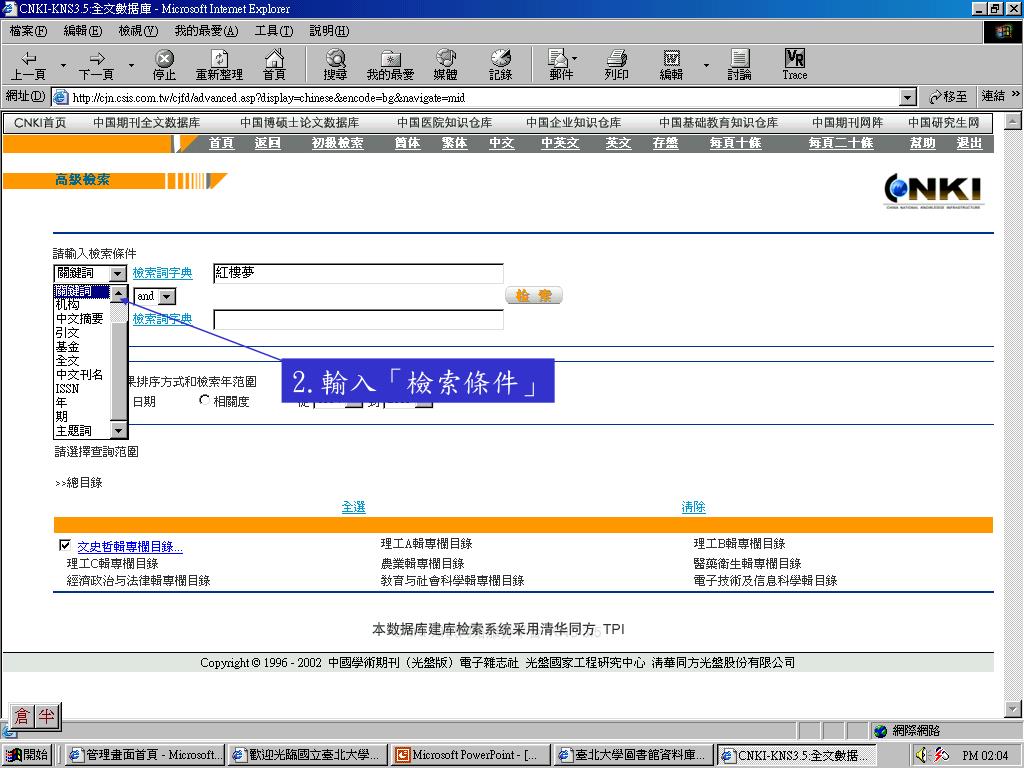Click page scrollbar down arrow
The height and width of the screenshot is (768, 1024).
click(x=1013, y=708)
